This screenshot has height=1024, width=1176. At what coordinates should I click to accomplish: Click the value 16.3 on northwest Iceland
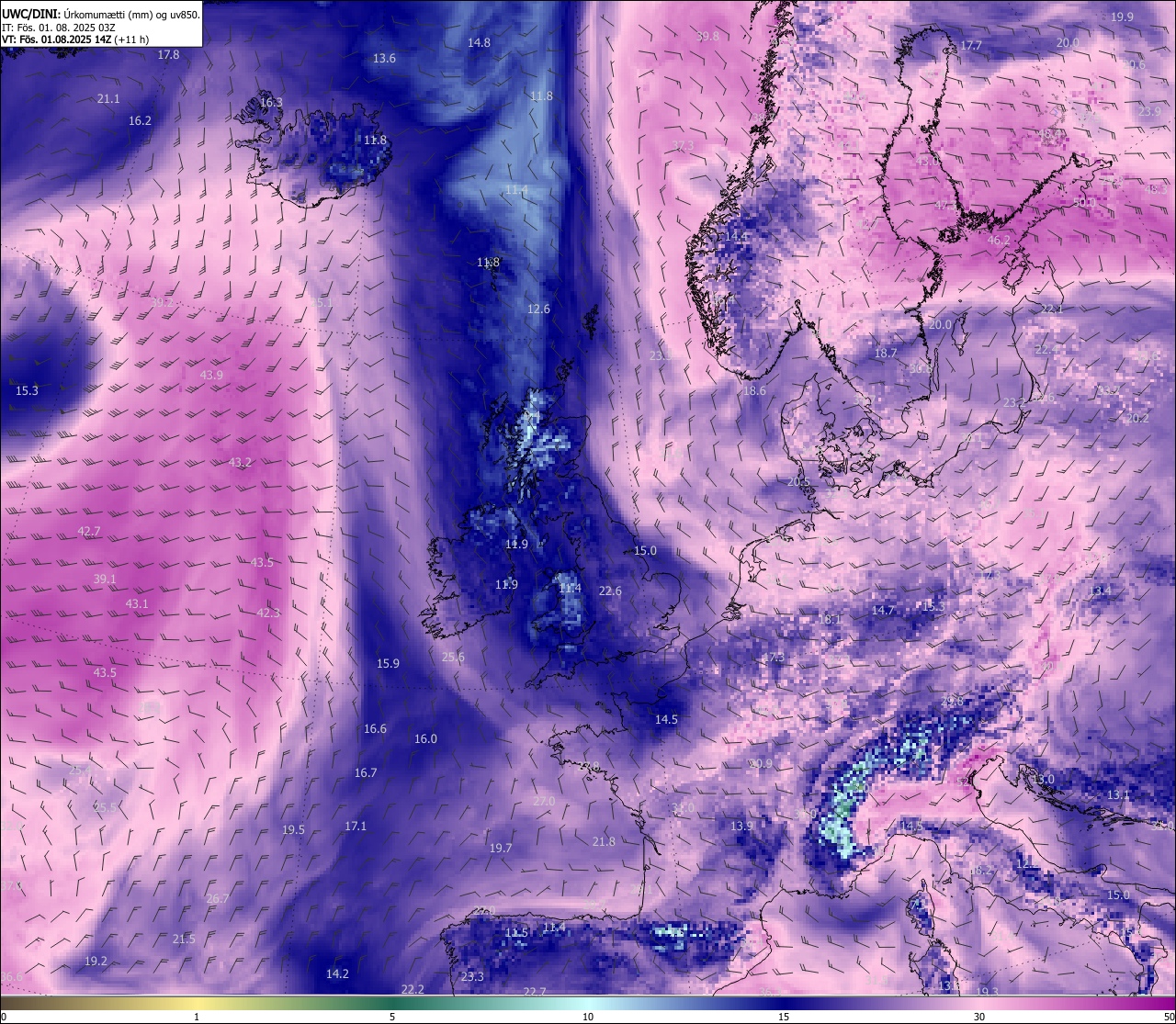[271, 103]
